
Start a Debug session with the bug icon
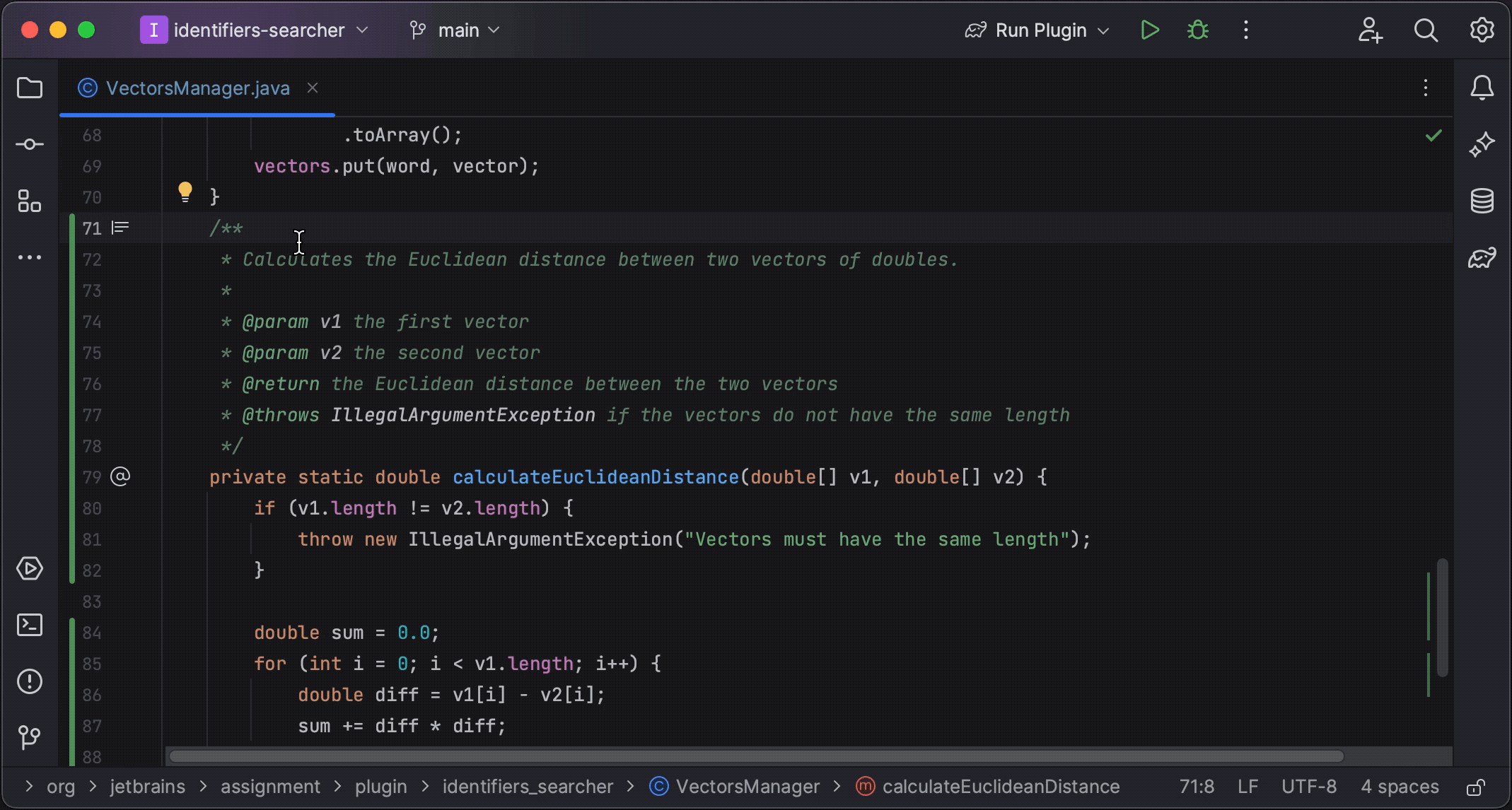pos(1197,30)
